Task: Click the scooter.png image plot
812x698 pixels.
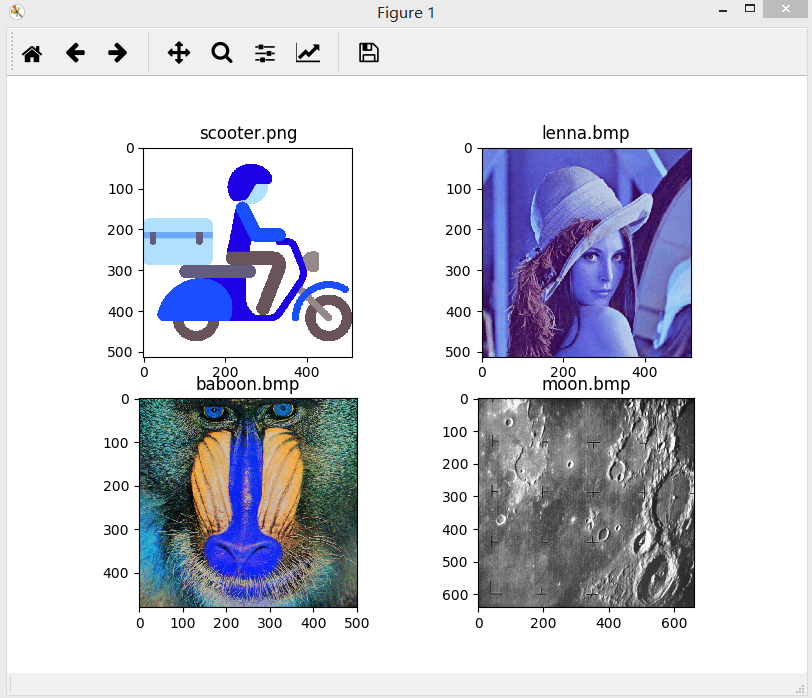Action: click(x=248, y=253)
